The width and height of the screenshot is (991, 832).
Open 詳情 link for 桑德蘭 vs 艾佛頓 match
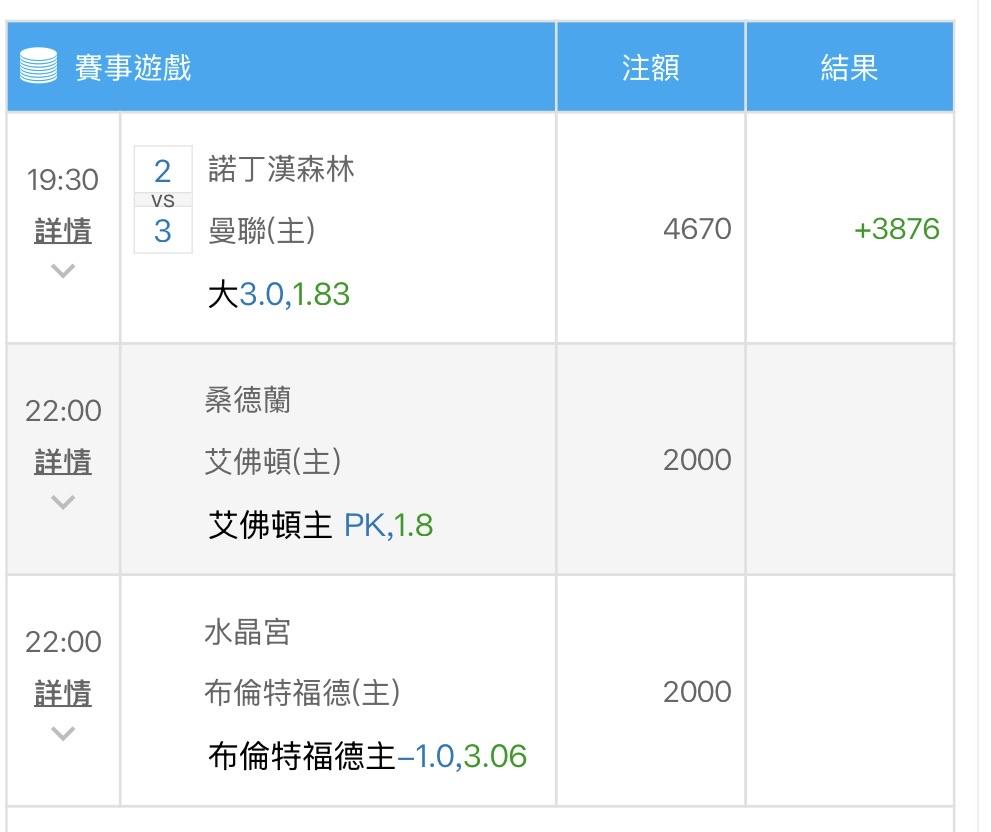[63, 462]
